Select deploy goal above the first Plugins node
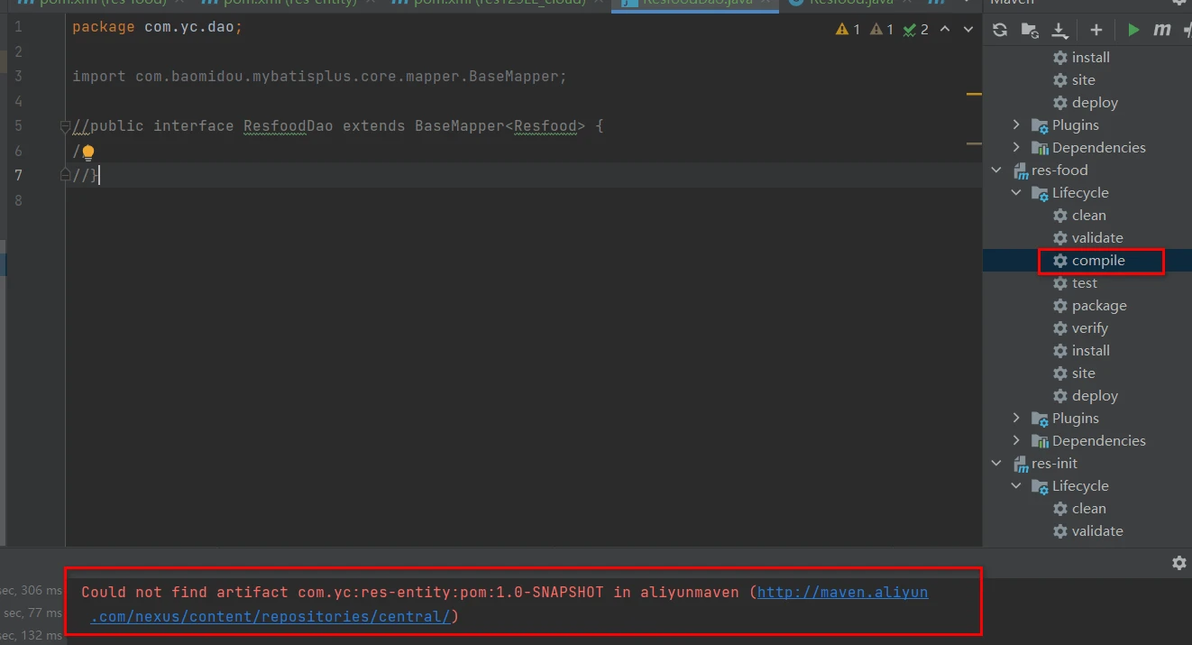The image size is (1192, 645). (1095, 103)
